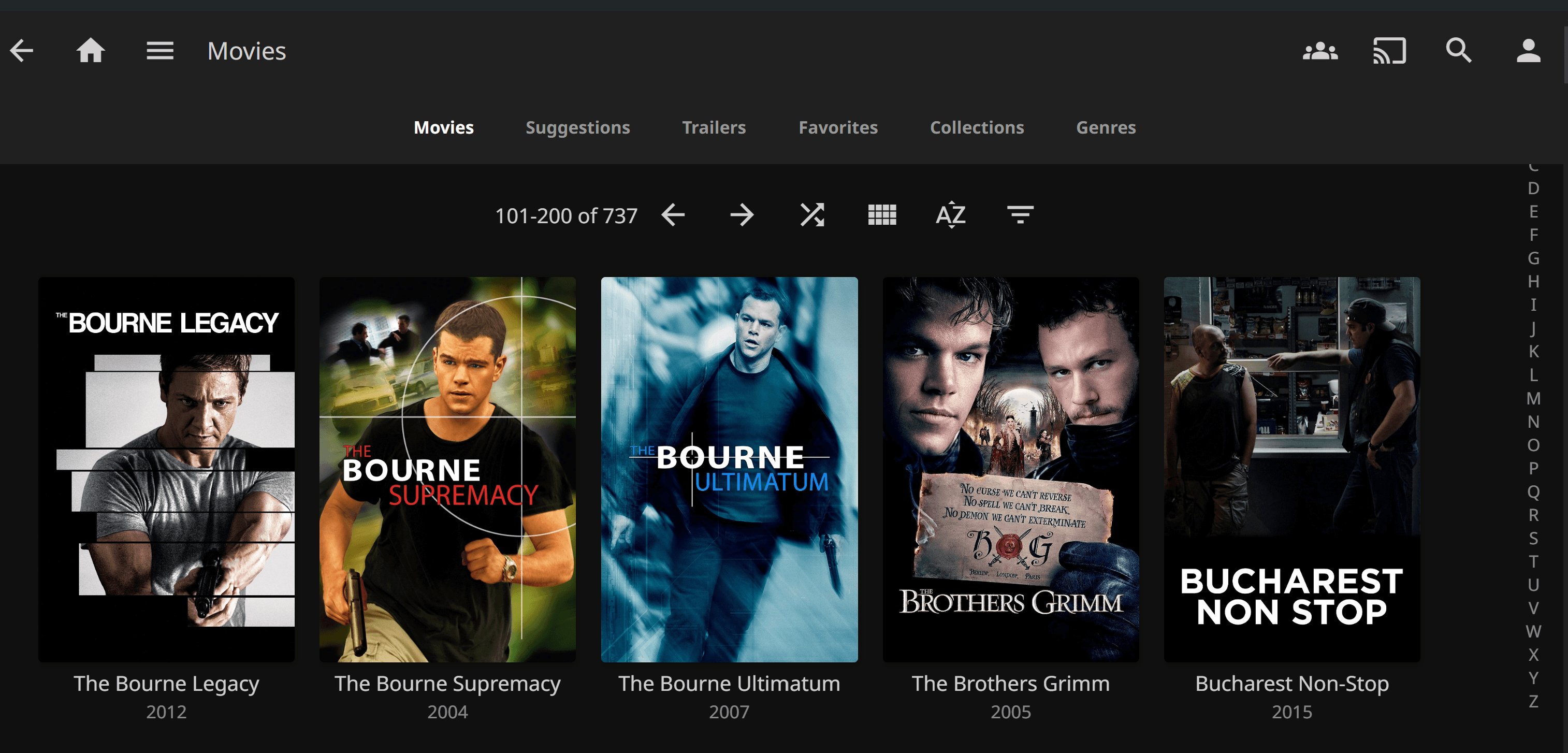The width and height of the screenshot is (1568, 753).
Task: Click the year 2007 under Bourne Ultimatum
Action: 729,712
